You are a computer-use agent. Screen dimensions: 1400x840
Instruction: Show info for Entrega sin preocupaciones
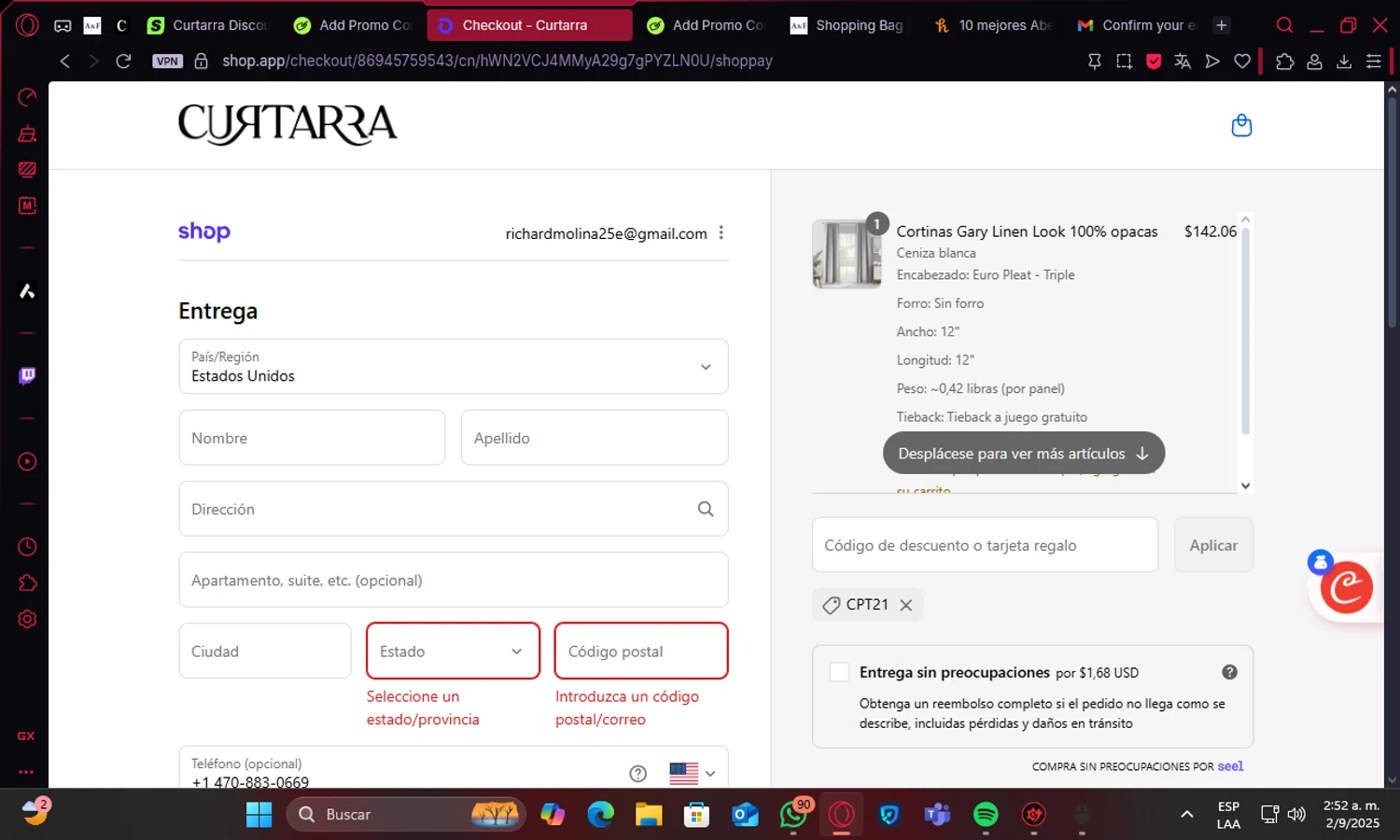(x=1230, y=672)
